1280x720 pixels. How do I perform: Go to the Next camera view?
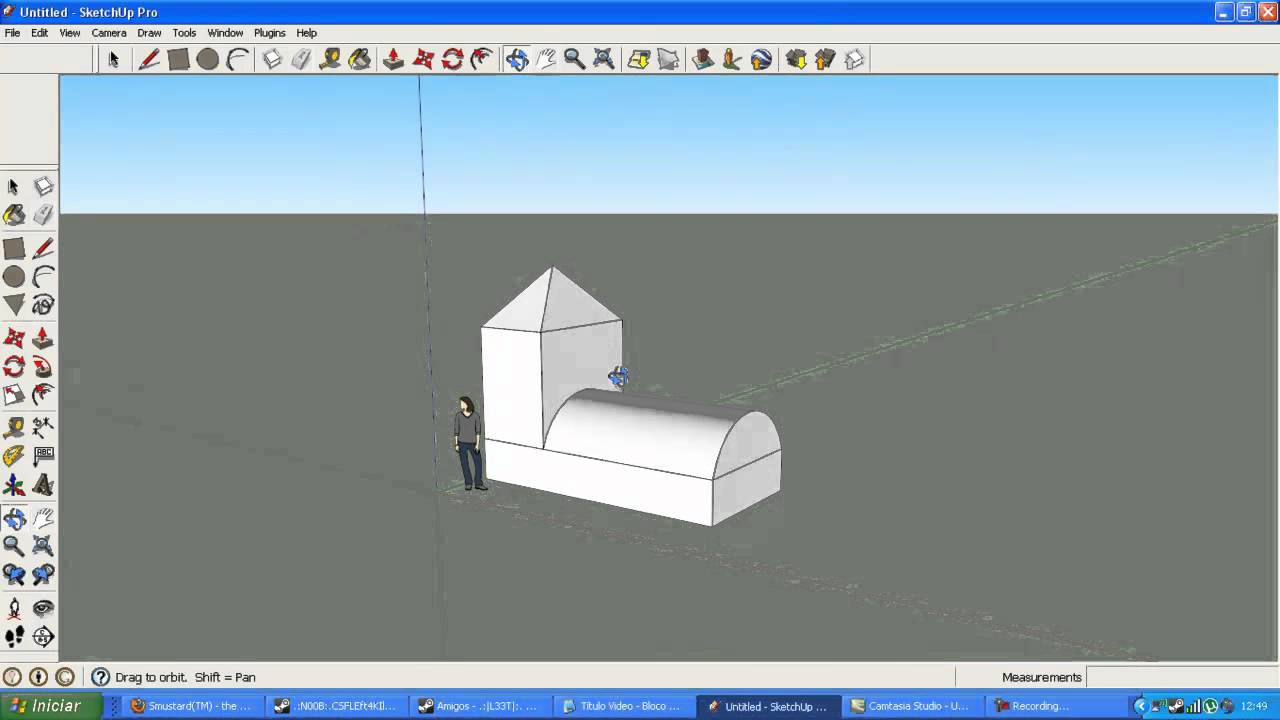(x=43, y=574)
